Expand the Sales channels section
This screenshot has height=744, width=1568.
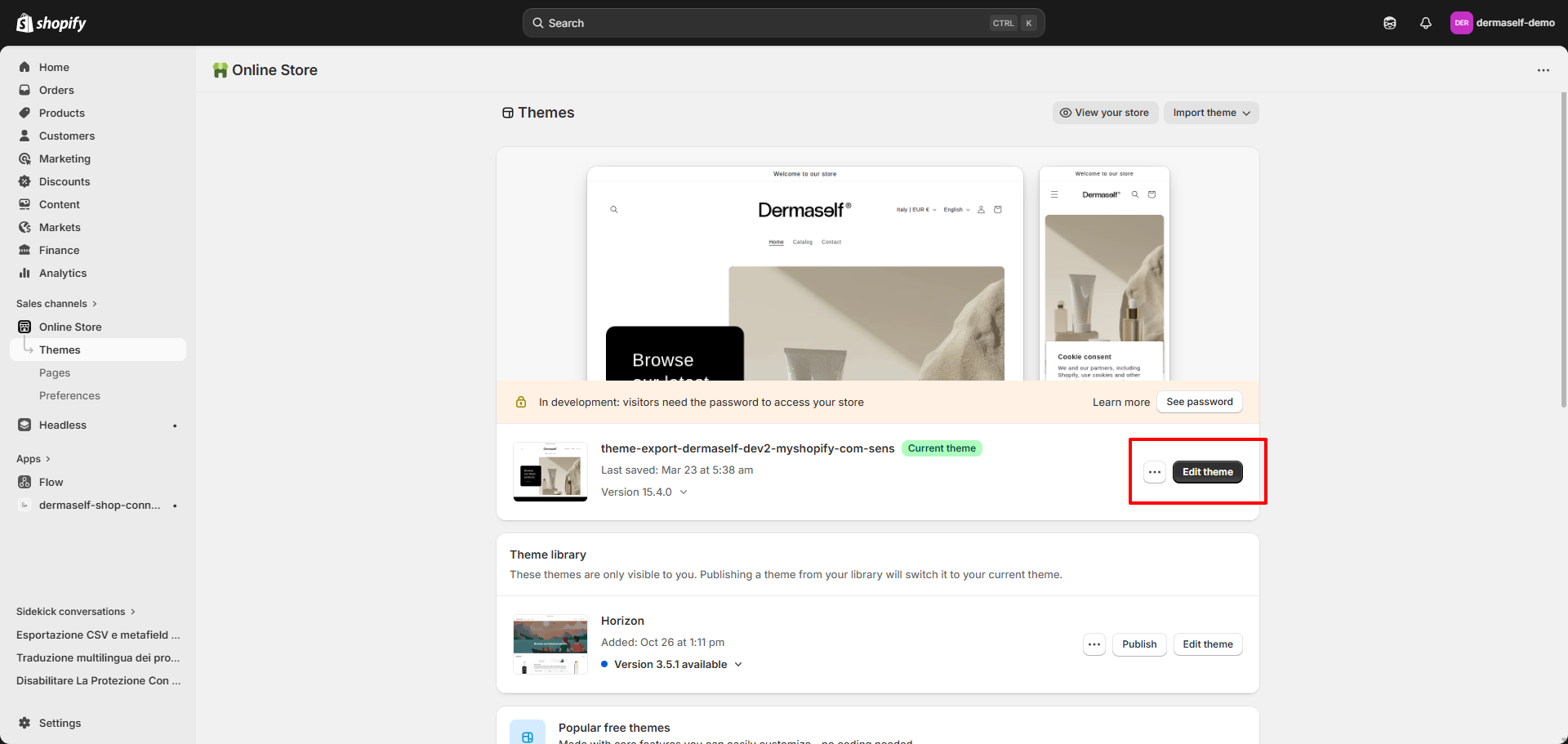point(56,304)
